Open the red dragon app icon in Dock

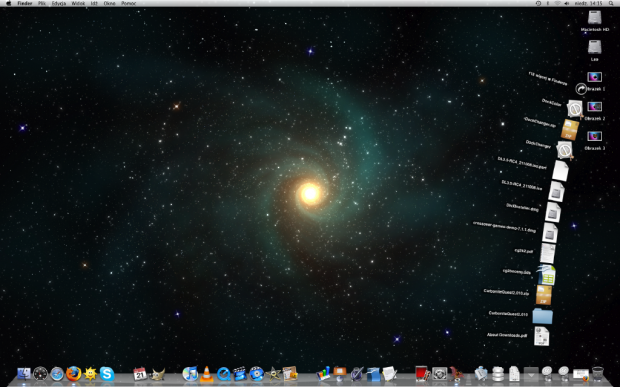[456, 374]
